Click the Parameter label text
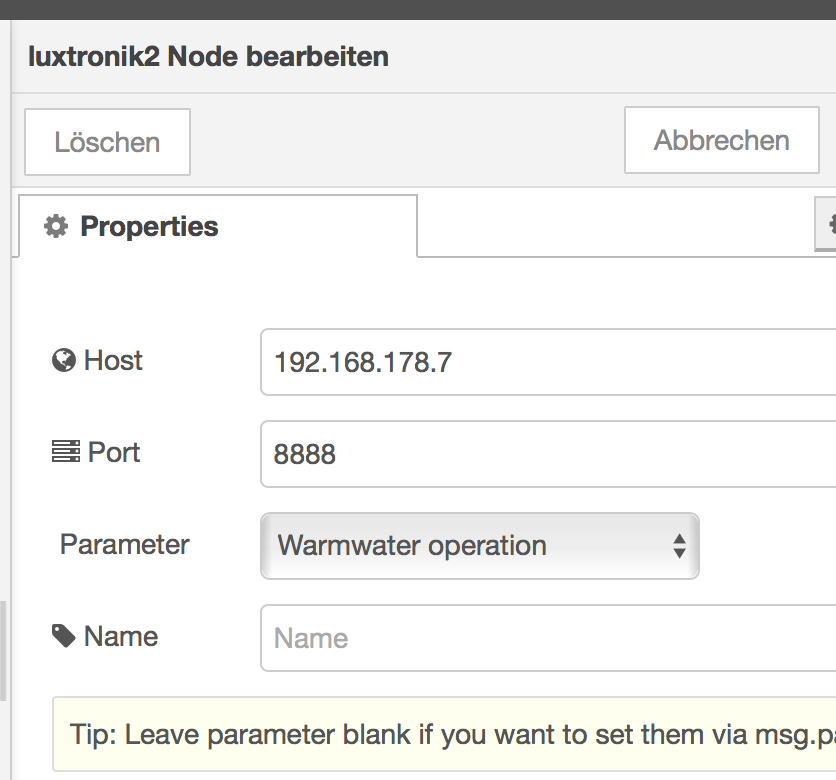 point(125,544)
